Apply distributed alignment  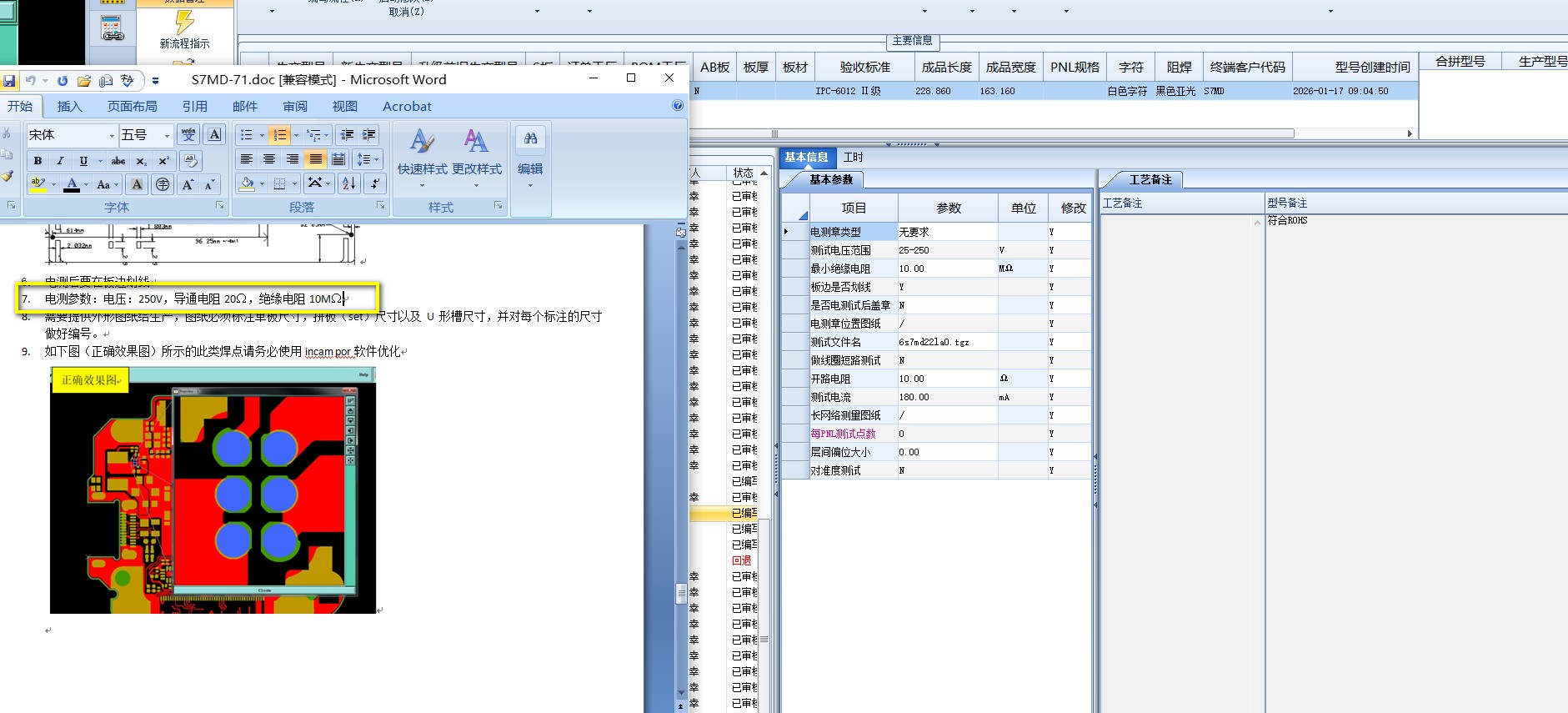[x=338, y=159]
